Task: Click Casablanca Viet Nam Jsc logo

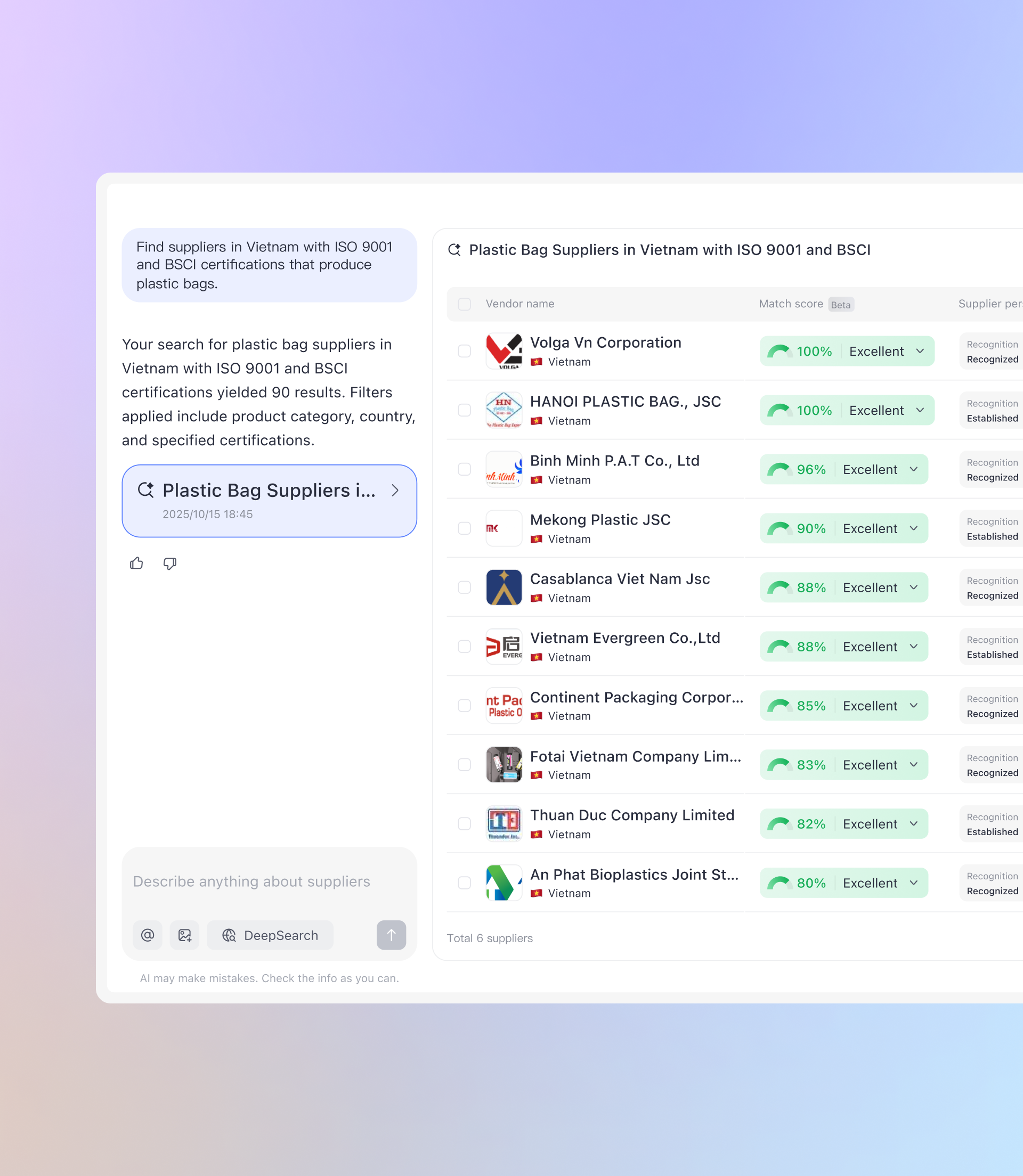Action: coord(504,587)
